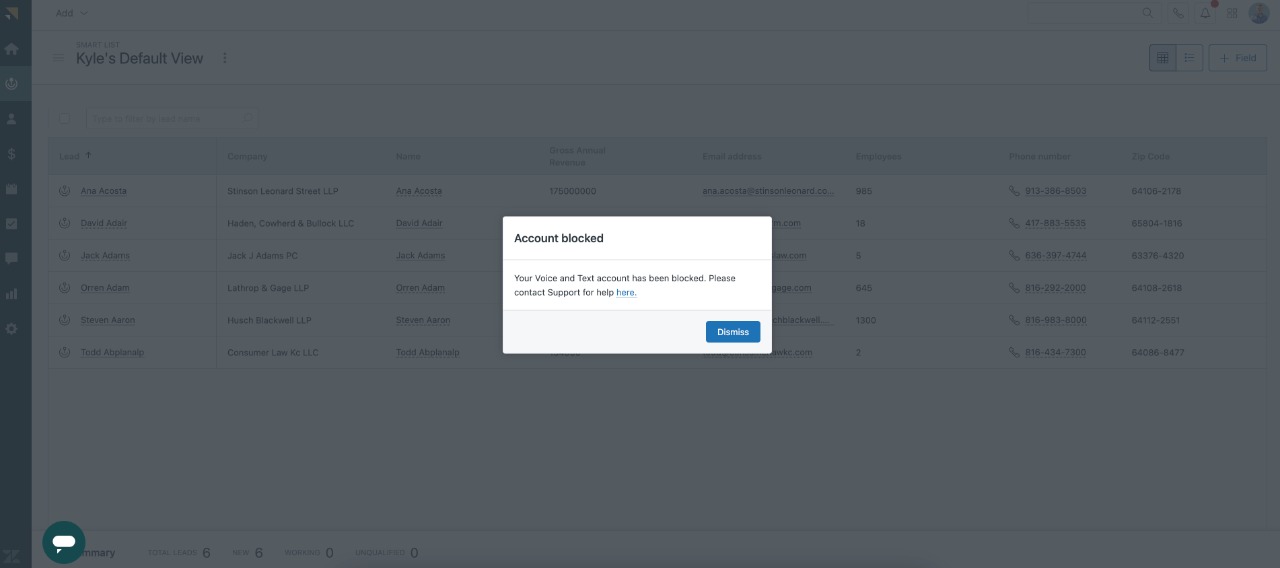This screenshot has width=1280, height=568.
Task: Open the smart list hamburger menu
Action: (x=58, y=58)
